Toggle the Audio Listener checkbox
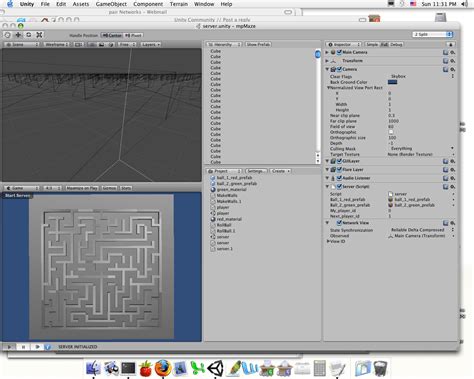 click(339, 178)
